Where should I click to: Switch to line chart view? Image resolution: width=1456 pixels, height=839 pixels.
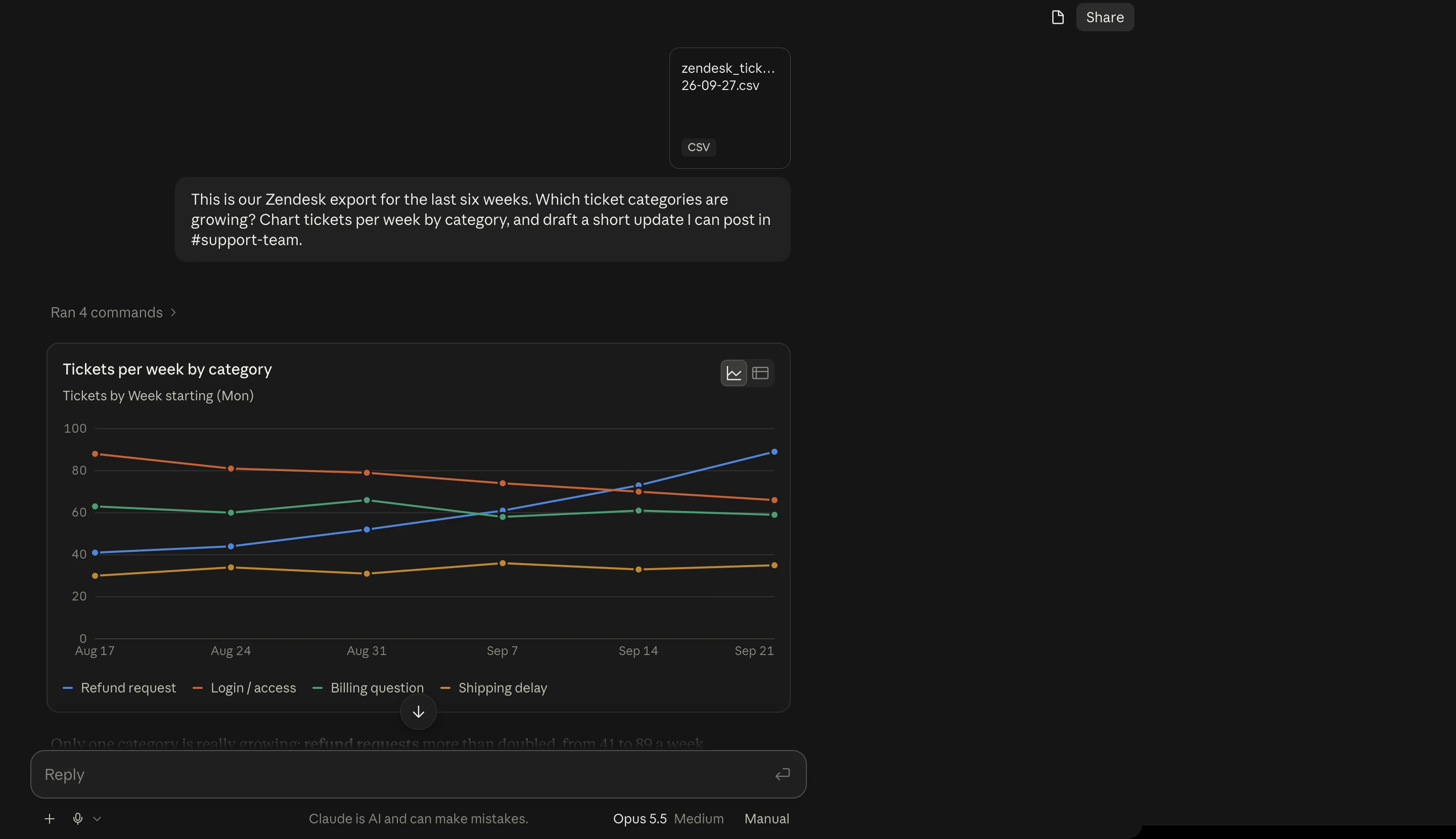pos(733,373)
